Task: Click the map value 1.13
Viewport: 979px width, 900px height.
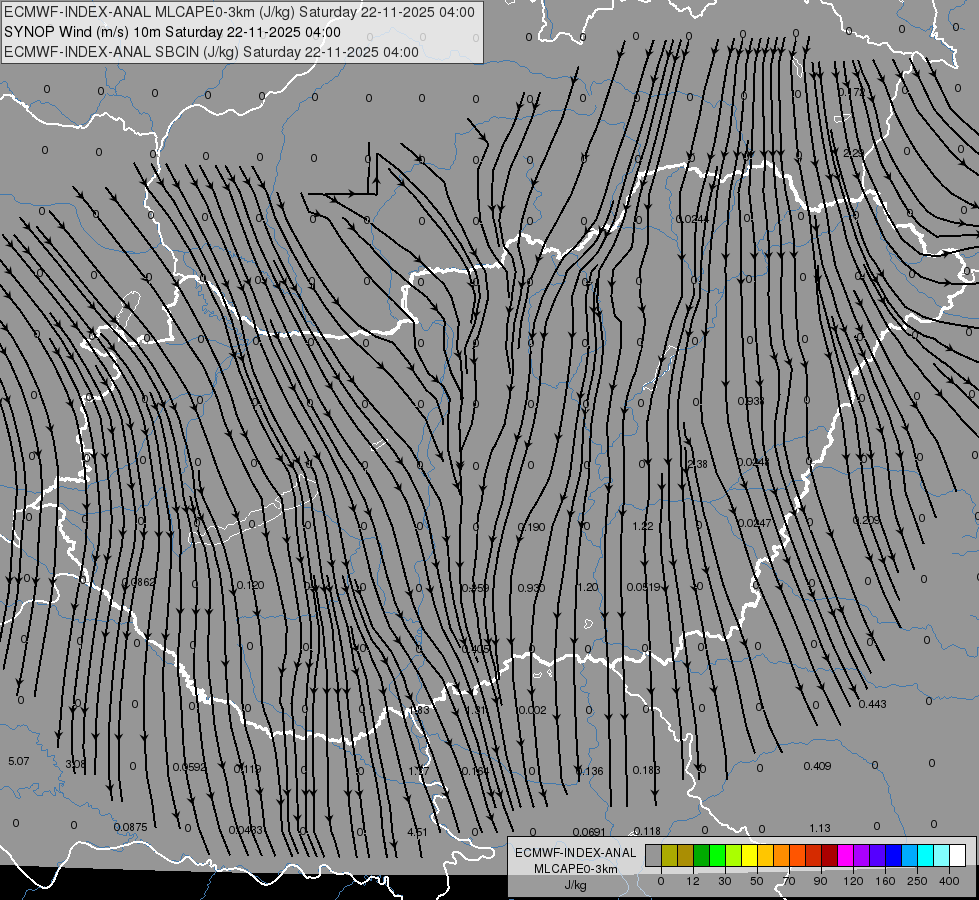Action: point(820,828)
